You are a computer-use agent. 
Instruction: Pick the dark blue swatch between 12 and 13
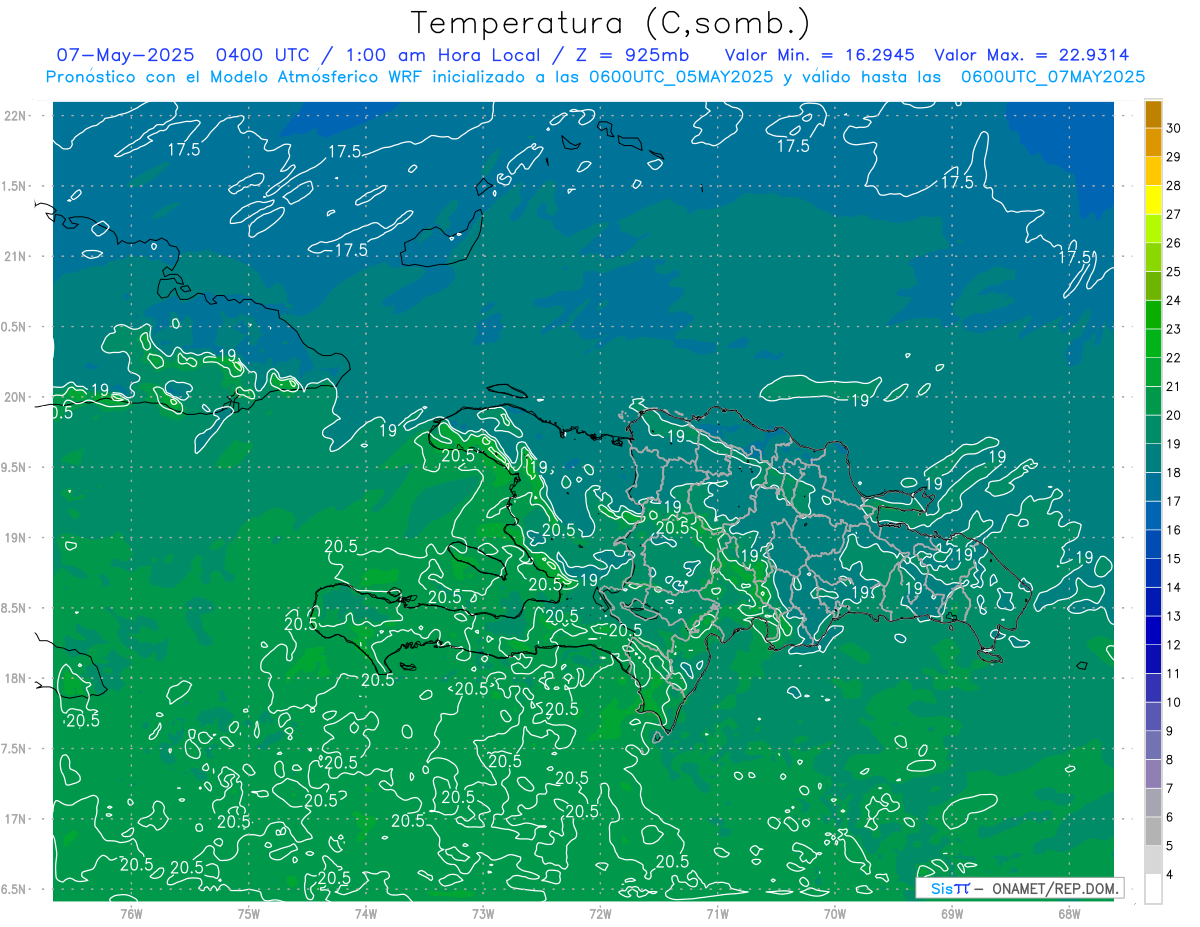pyautogui.click(x=1153, y=631)
